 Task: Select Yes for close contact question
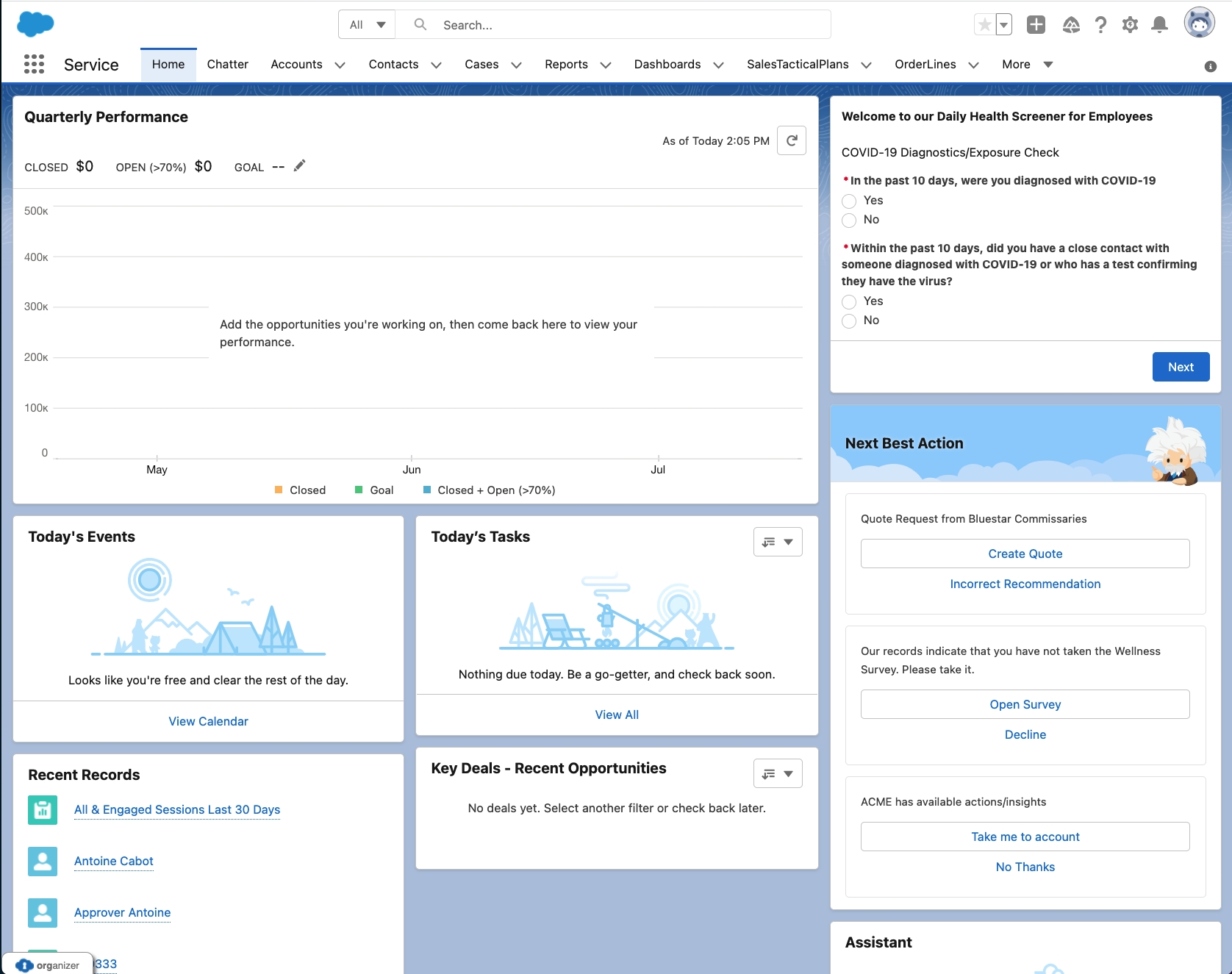[x=849, y=301]
